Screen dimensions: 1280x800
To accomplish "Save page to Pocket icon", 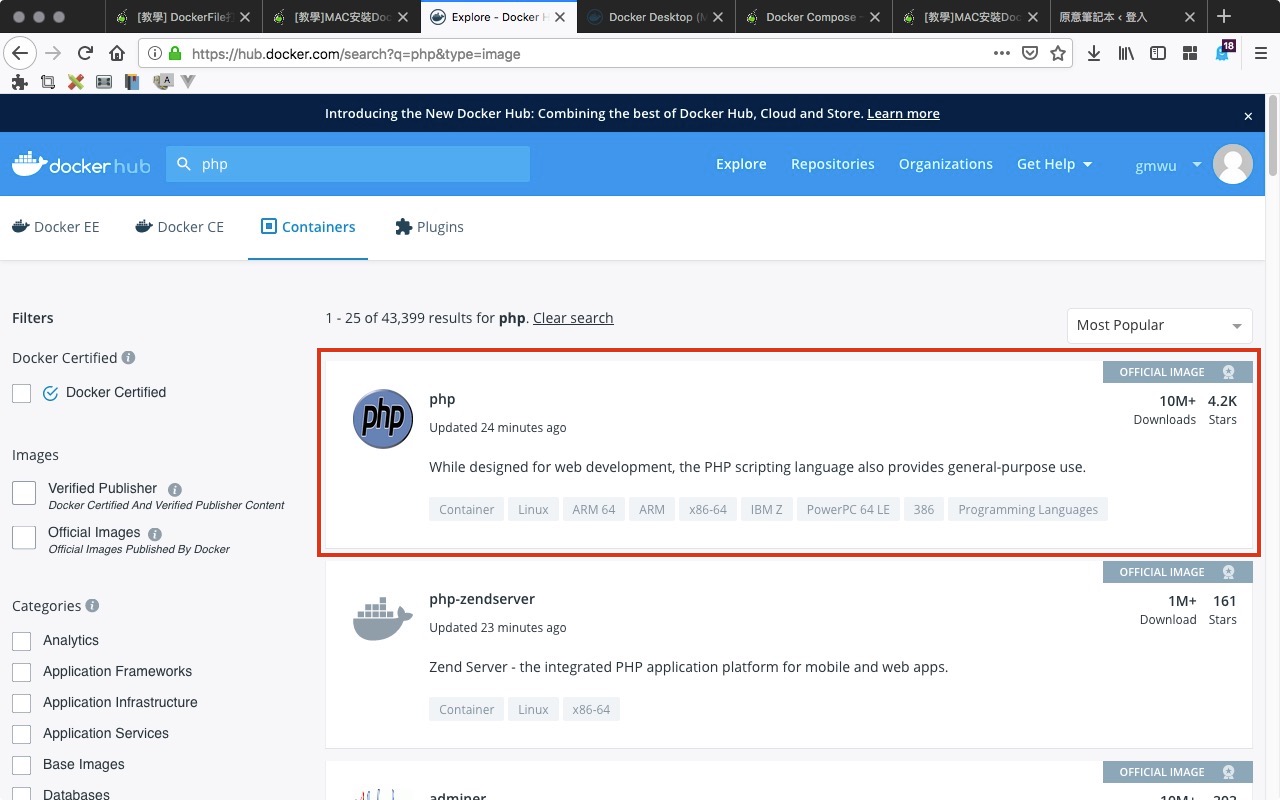I will [1029, 54].
